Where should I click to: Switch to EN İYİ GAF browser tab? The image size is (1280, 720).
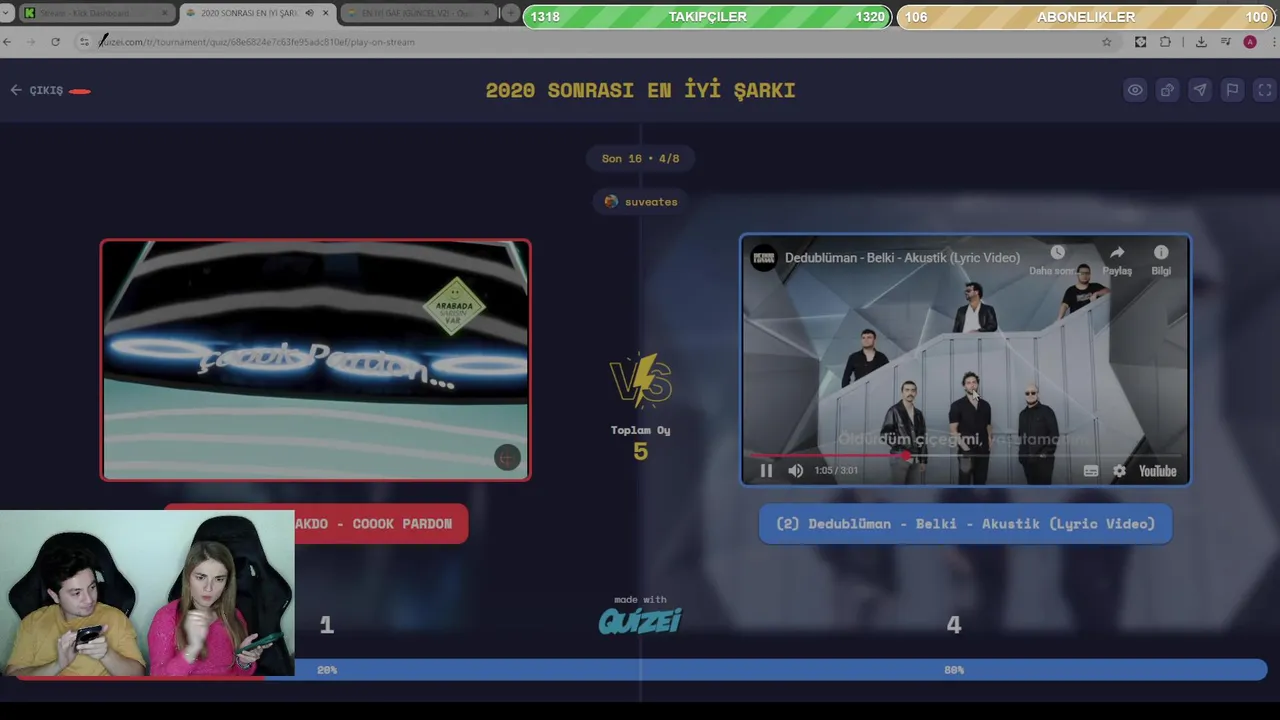[x=418, y=13]
